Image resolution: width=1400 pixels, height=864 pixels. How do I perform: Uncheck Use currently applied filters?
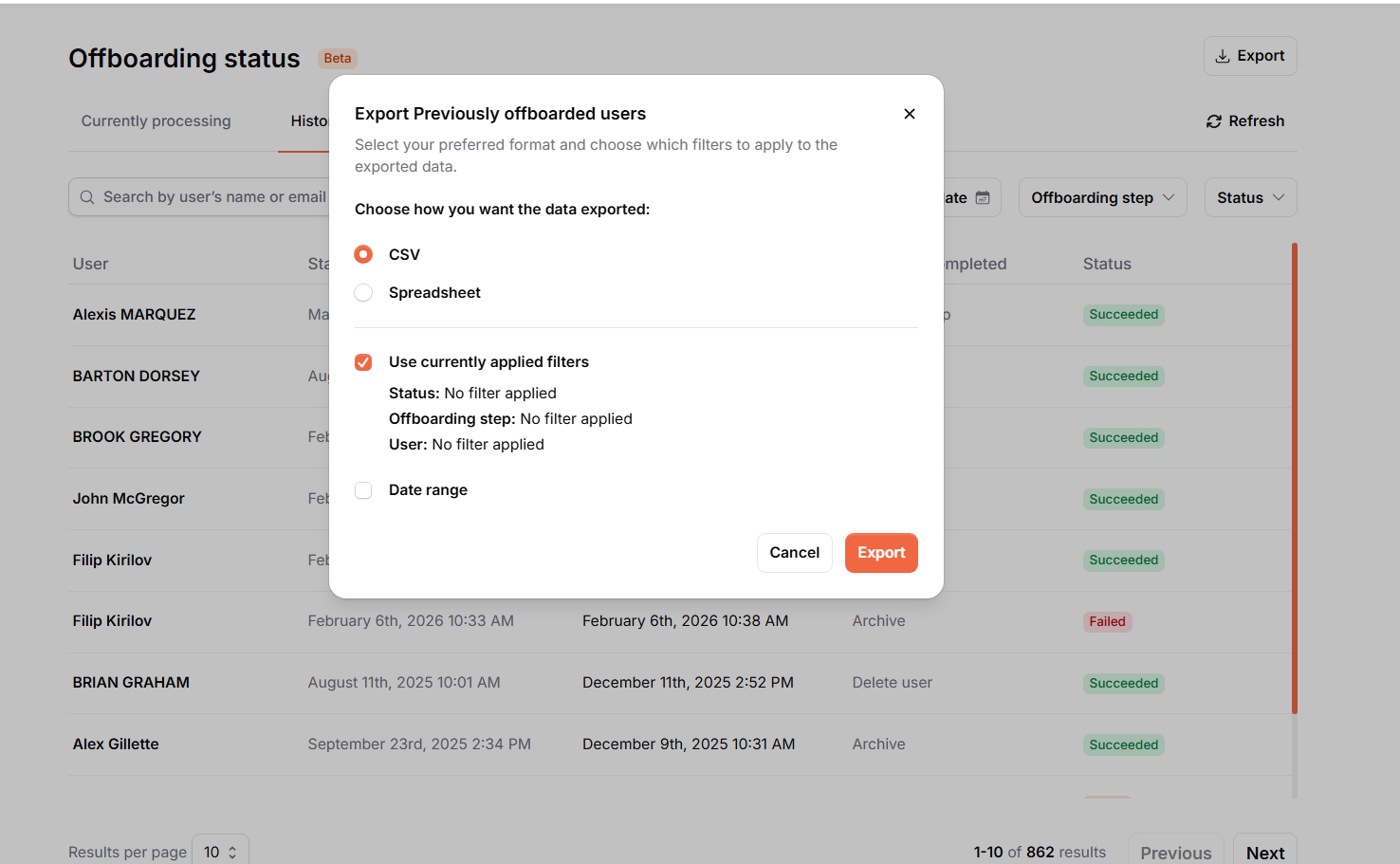tap(363, 362)
